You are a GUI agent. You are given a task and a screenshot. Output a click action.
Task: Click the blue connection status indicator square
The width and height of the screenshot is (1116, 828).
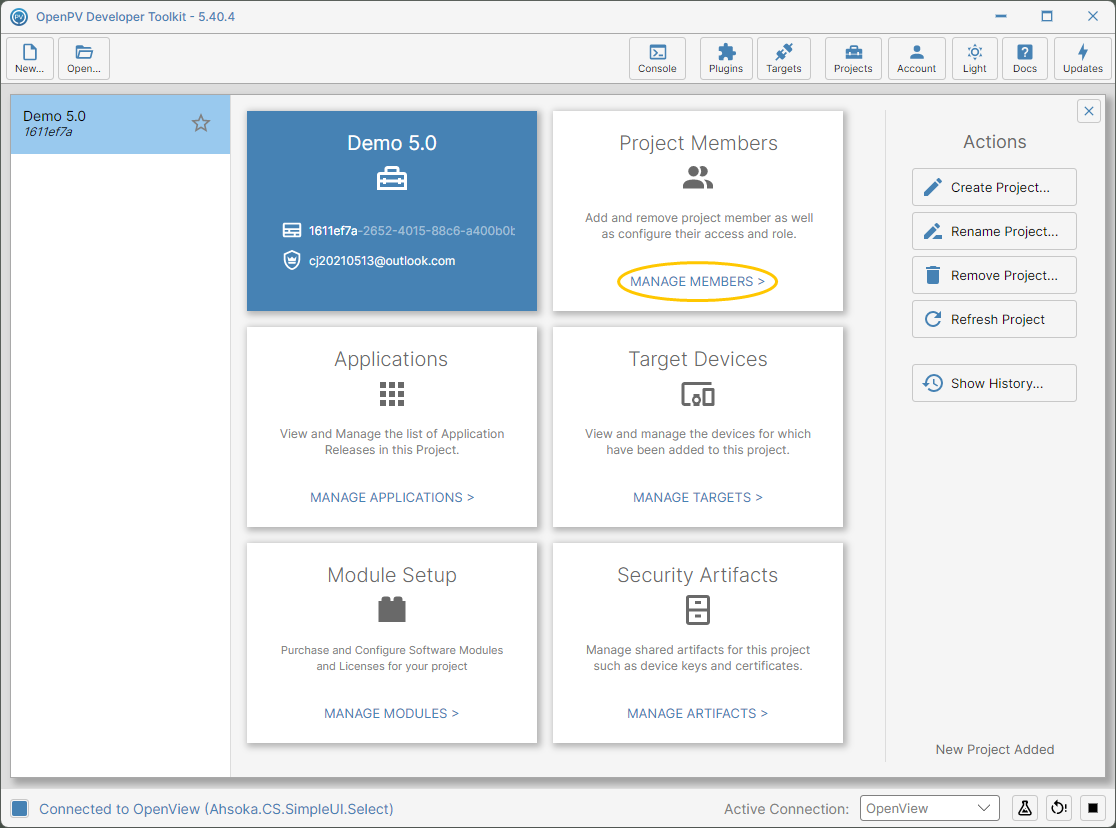[x=19, y=808]
